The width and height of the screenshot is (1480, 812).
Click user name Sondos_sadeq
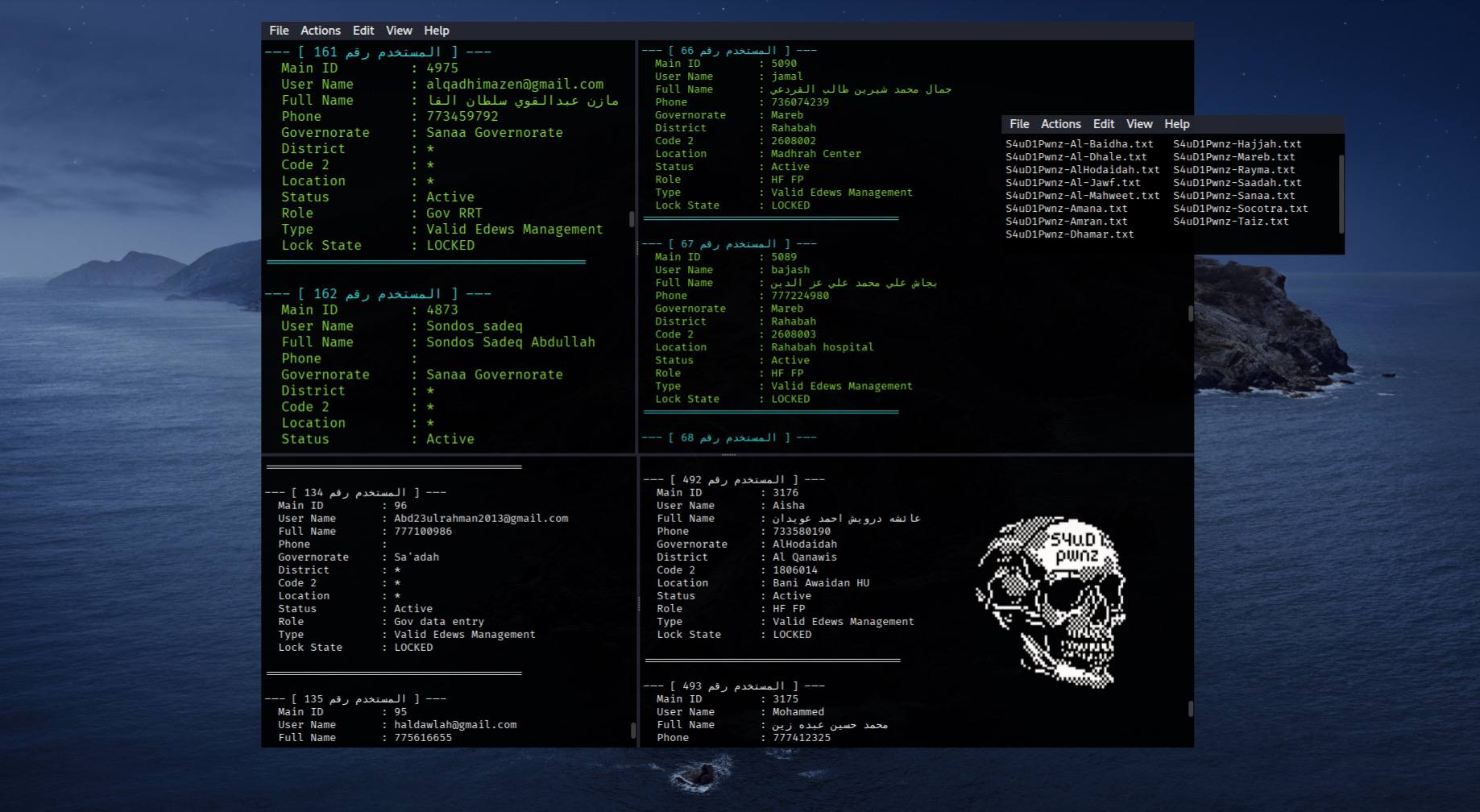click(x=475, y=326)
